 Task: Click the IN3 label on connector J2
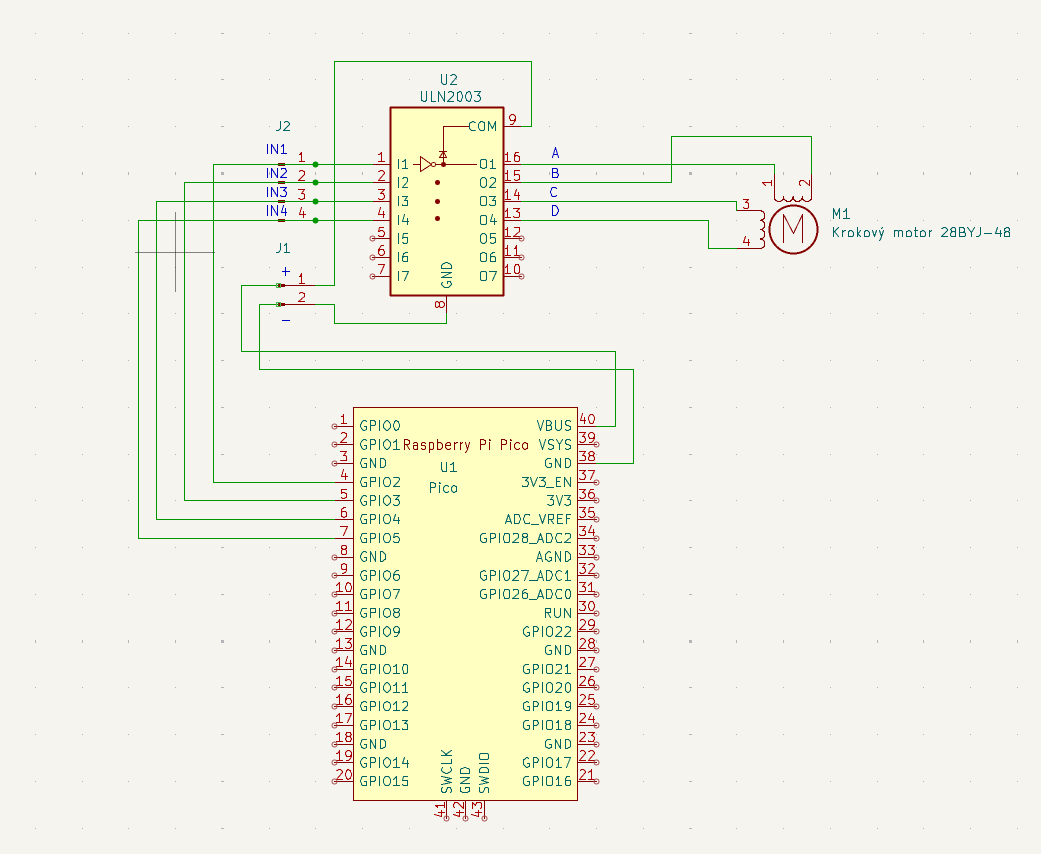(277, 192)
